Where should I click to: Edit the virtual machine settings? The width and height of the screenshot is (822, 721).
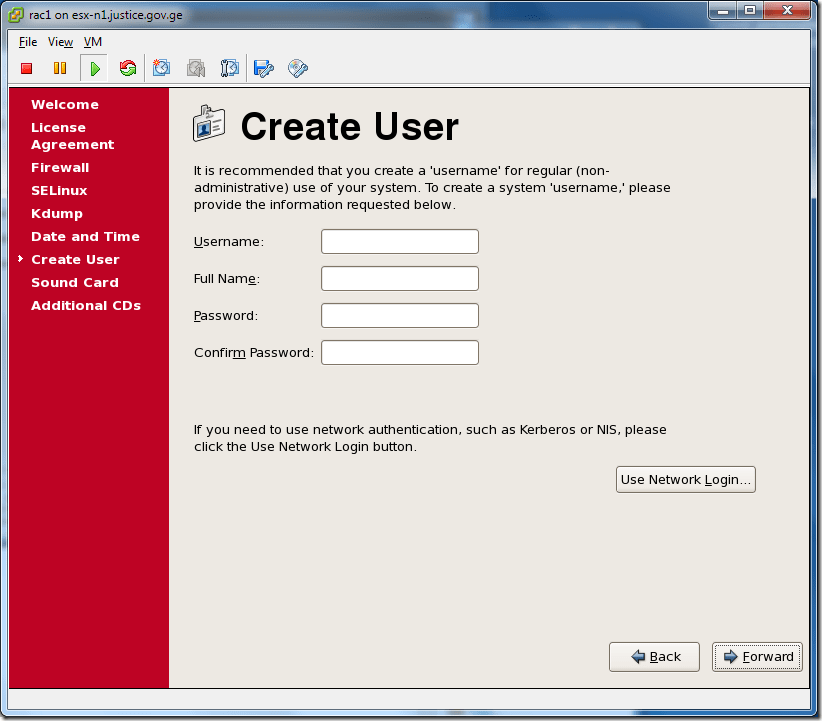click(263, 68)
